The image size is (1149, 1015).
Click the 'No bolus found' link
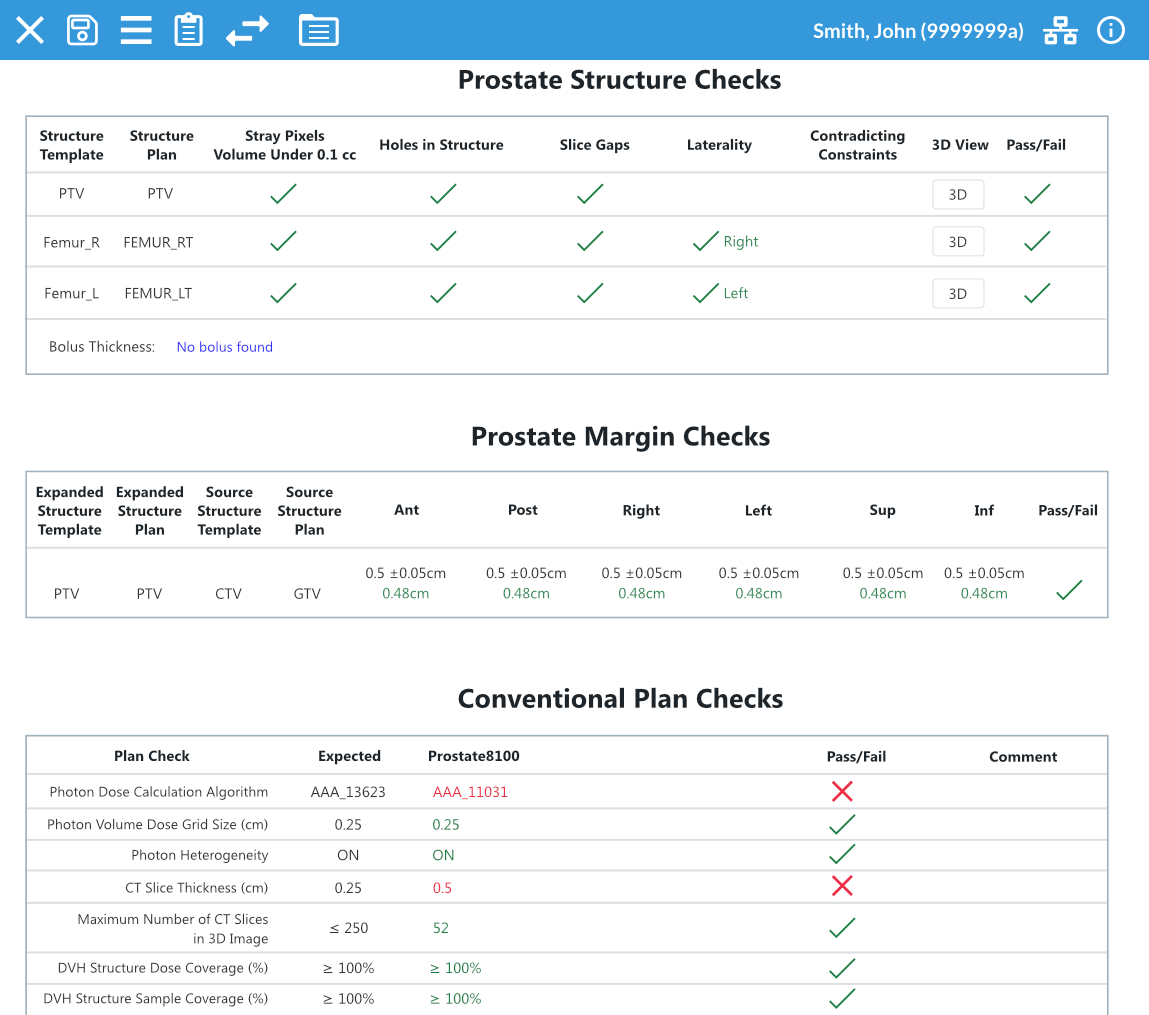click(224, 346)
